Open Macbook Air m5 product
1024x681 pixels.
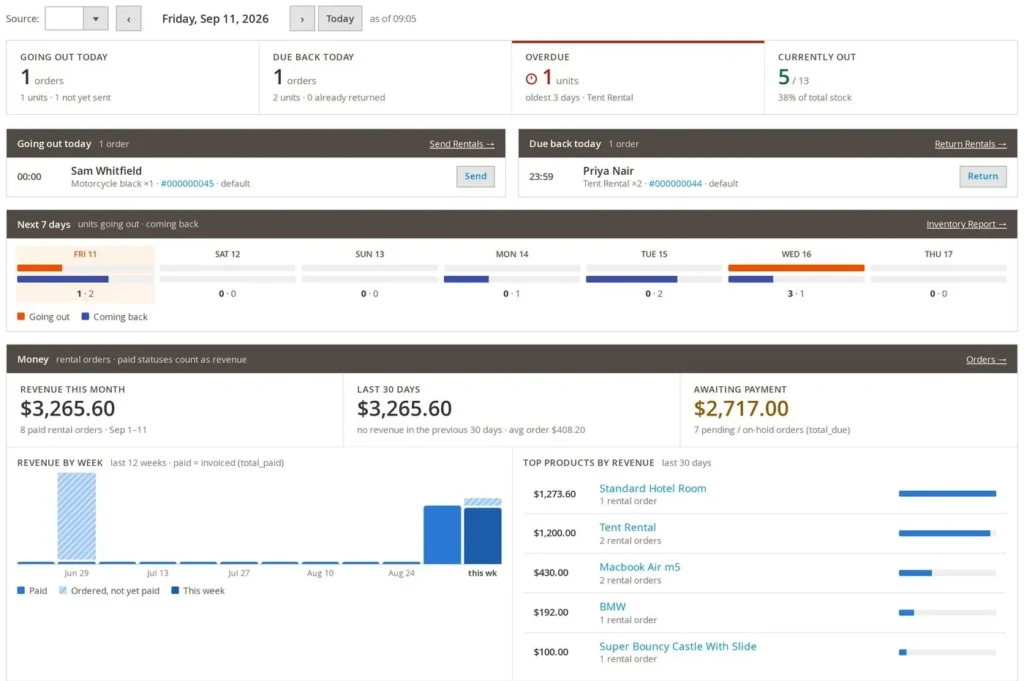[639, 567]
